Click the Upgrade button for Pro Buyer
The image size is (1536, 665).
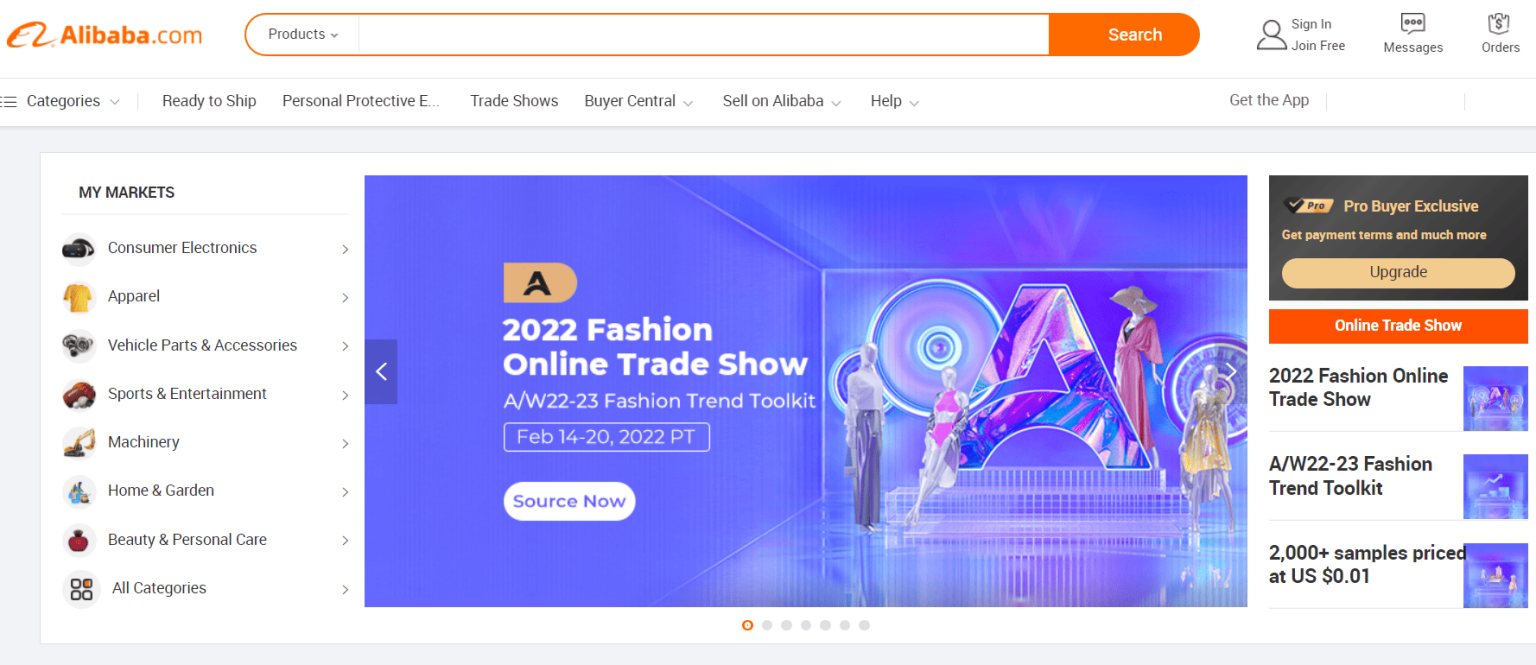1398,272
